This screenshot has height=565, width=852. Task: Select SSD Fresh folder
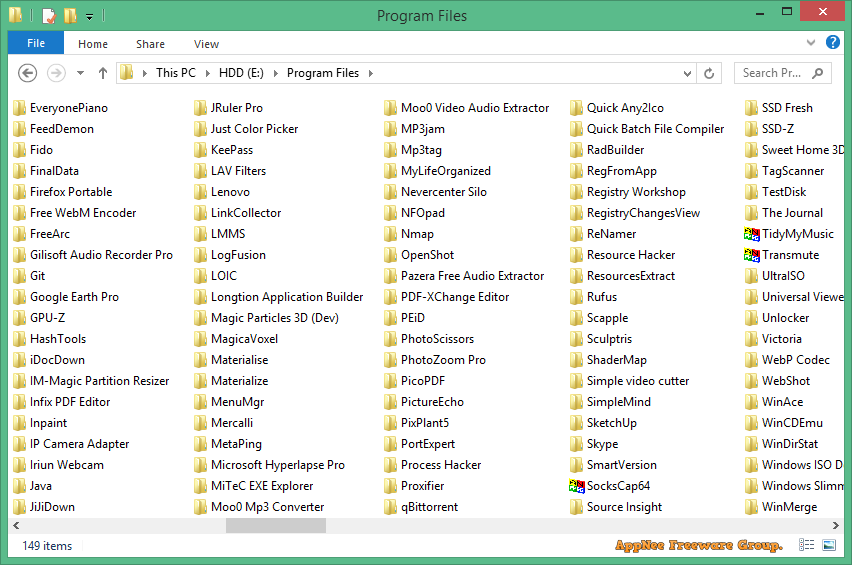click(x=779, y=108)
